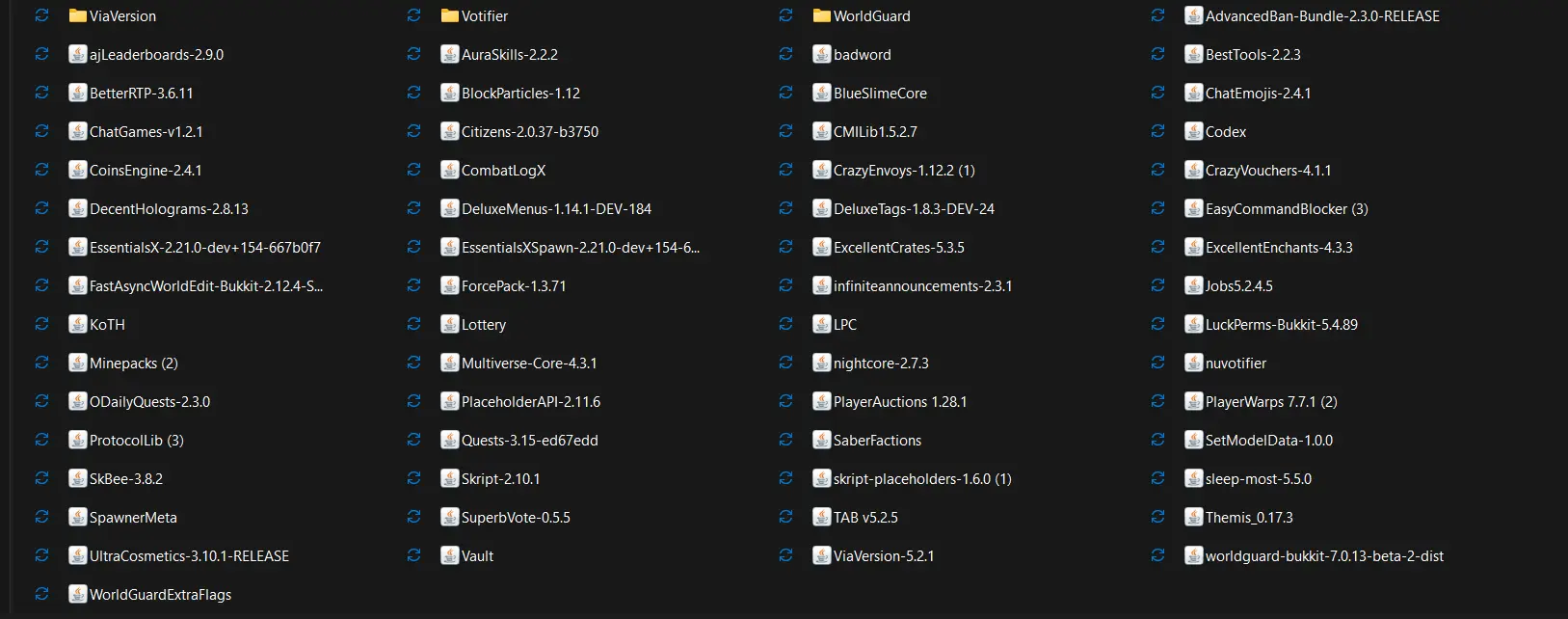Select the file Quests-3.15-ed67edd
The image size is (1568, 619).
(x=530, y=441)
